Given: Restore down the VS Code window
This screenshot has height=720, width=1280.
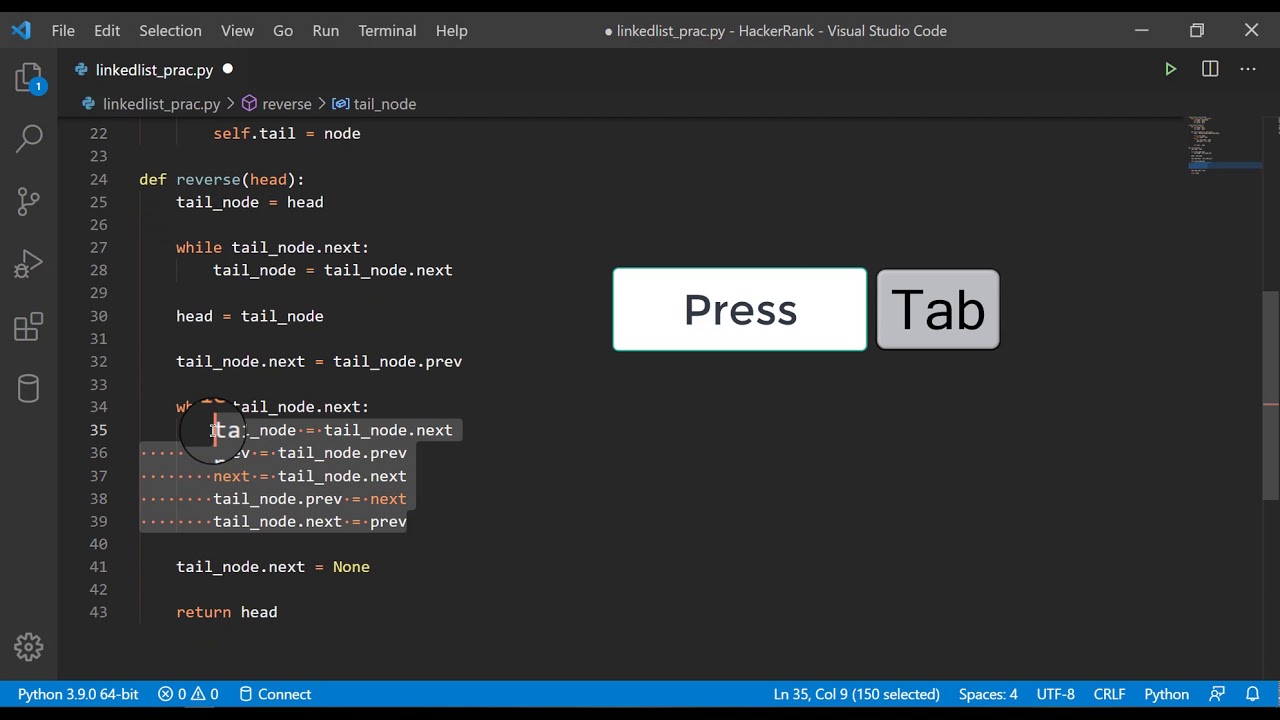Looking at the screenshot, I should (1197, 30).
